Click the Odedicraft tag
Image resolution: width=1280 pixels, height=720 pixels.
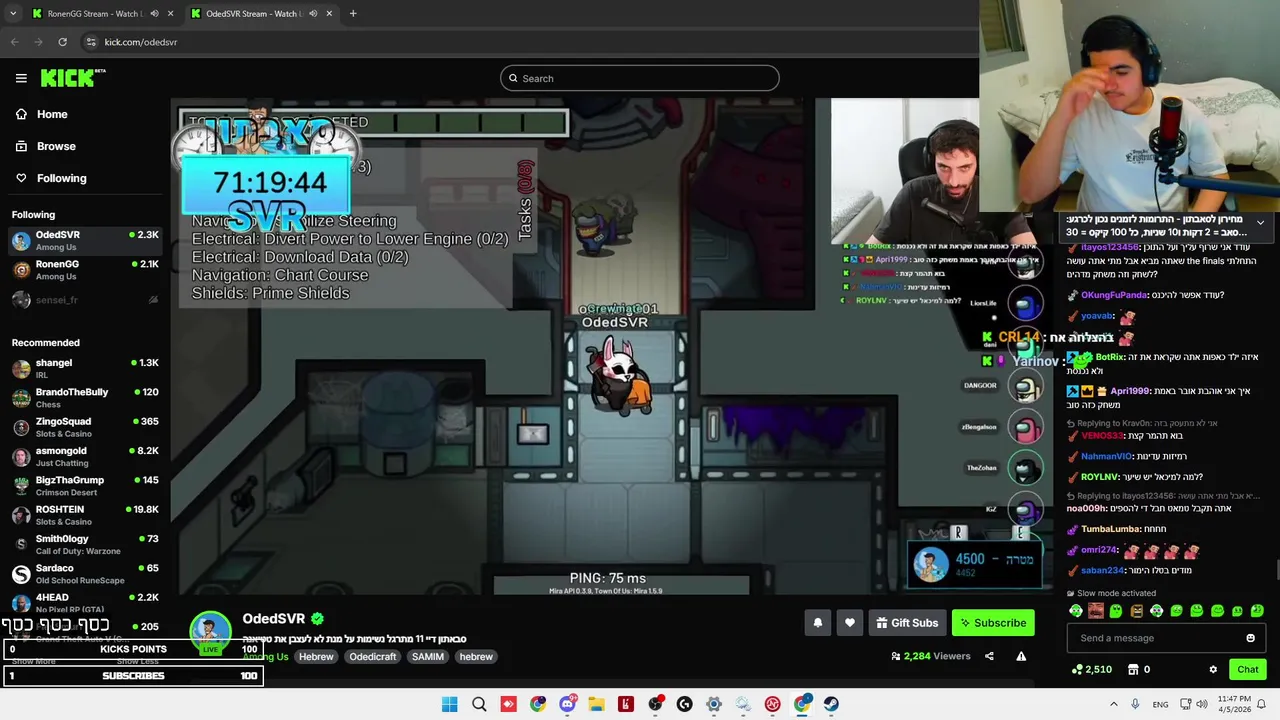pyautogui.click(x=373, y=657)
